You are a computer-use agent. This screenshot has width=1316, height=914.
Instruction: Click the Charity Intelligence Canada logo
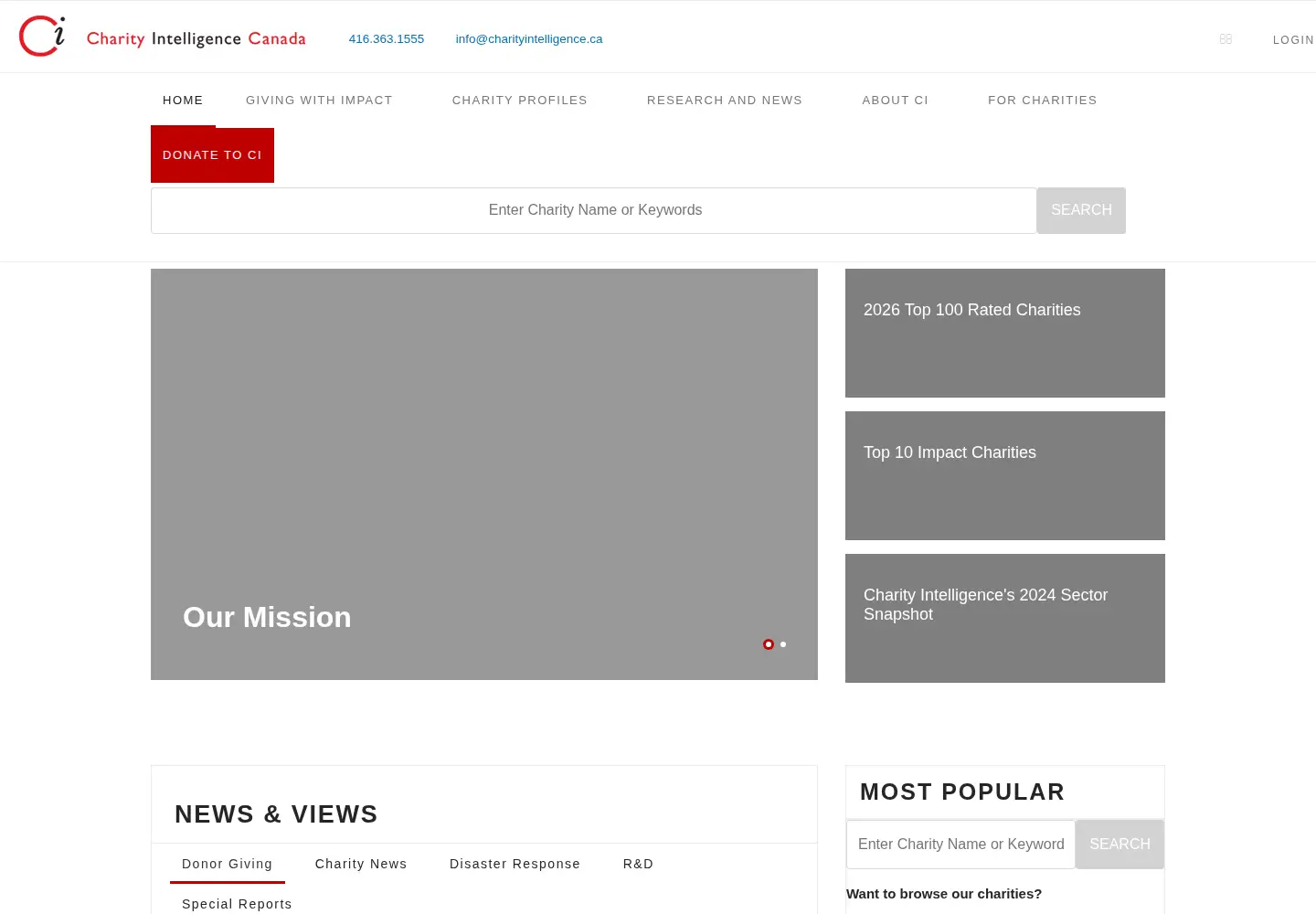[163, 37]
